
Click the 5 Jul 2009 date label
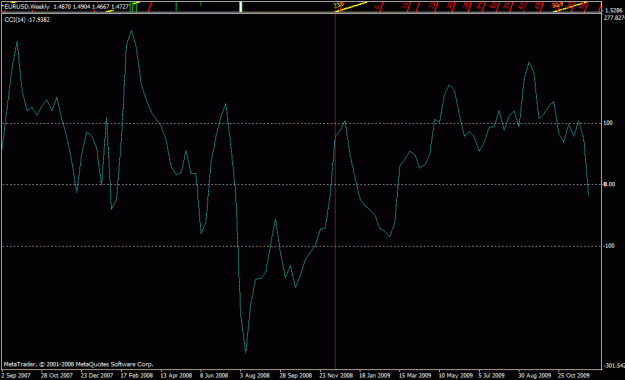(x=491, y=376)
